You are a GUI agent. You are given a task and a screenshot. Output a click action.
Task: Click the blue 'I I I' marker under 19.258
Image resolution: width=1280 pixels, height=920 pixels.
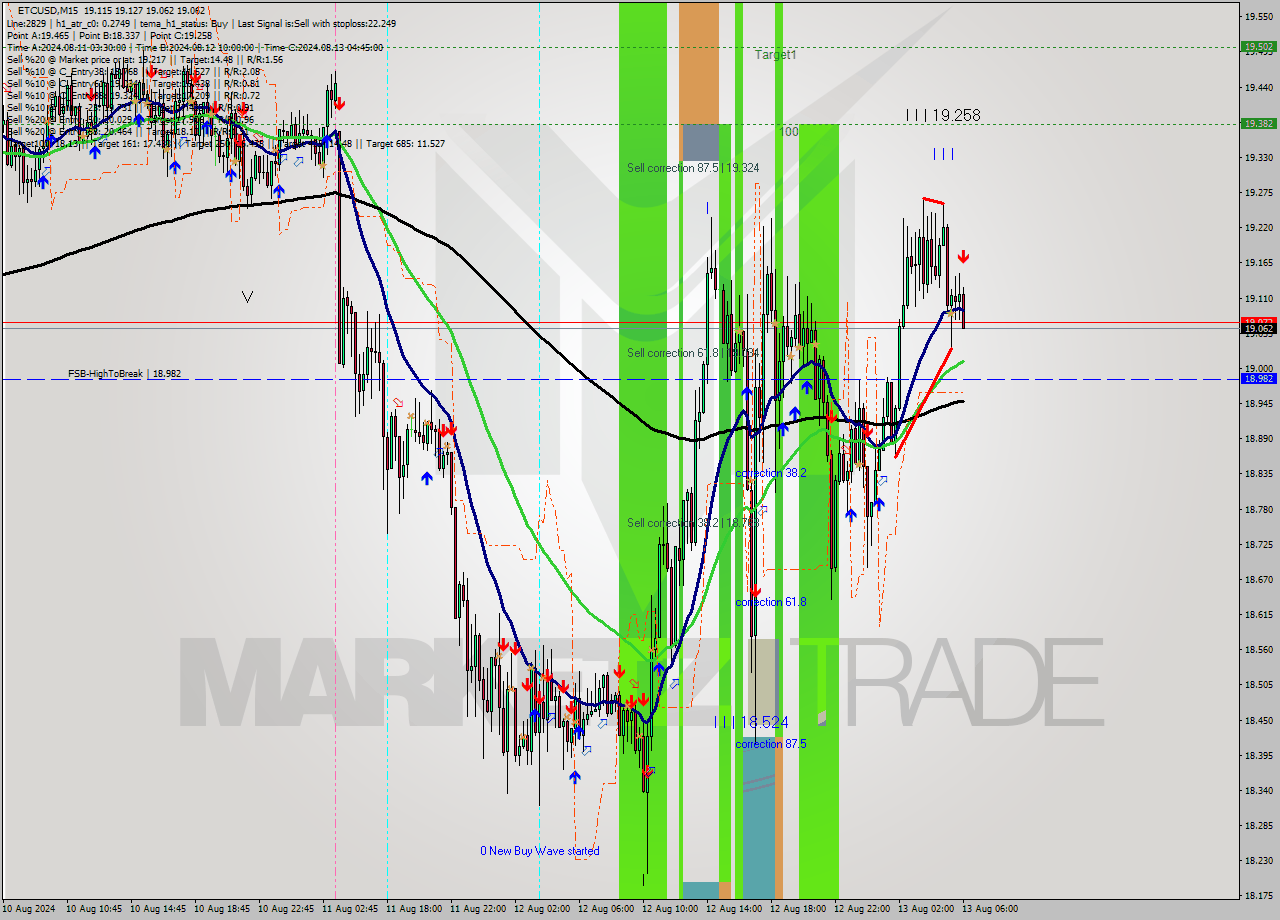(944, 153)
